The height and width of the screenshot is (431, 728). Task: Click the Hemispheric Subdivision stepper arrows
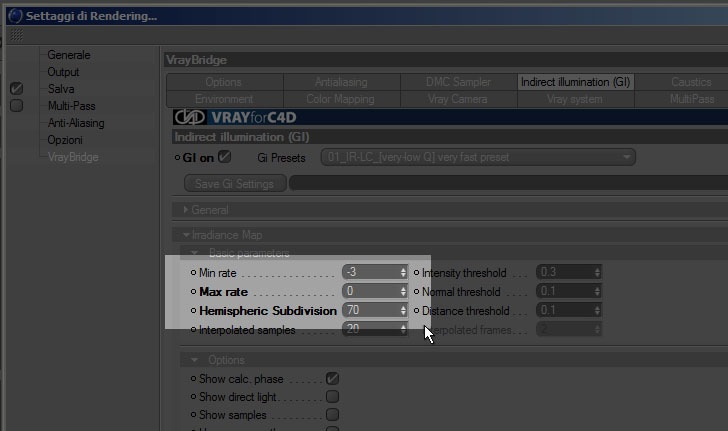coord(403,310)
